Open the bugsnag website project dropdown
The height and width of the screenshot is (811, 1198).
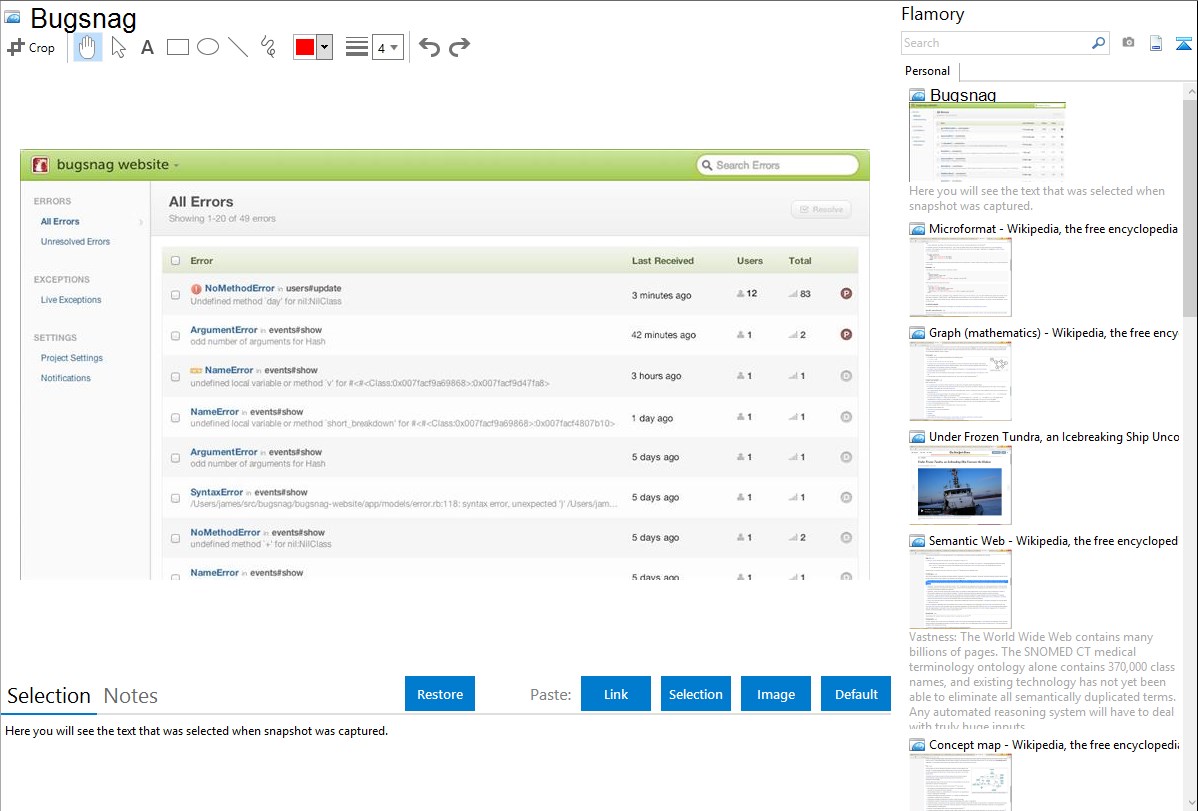click(118, 165)
